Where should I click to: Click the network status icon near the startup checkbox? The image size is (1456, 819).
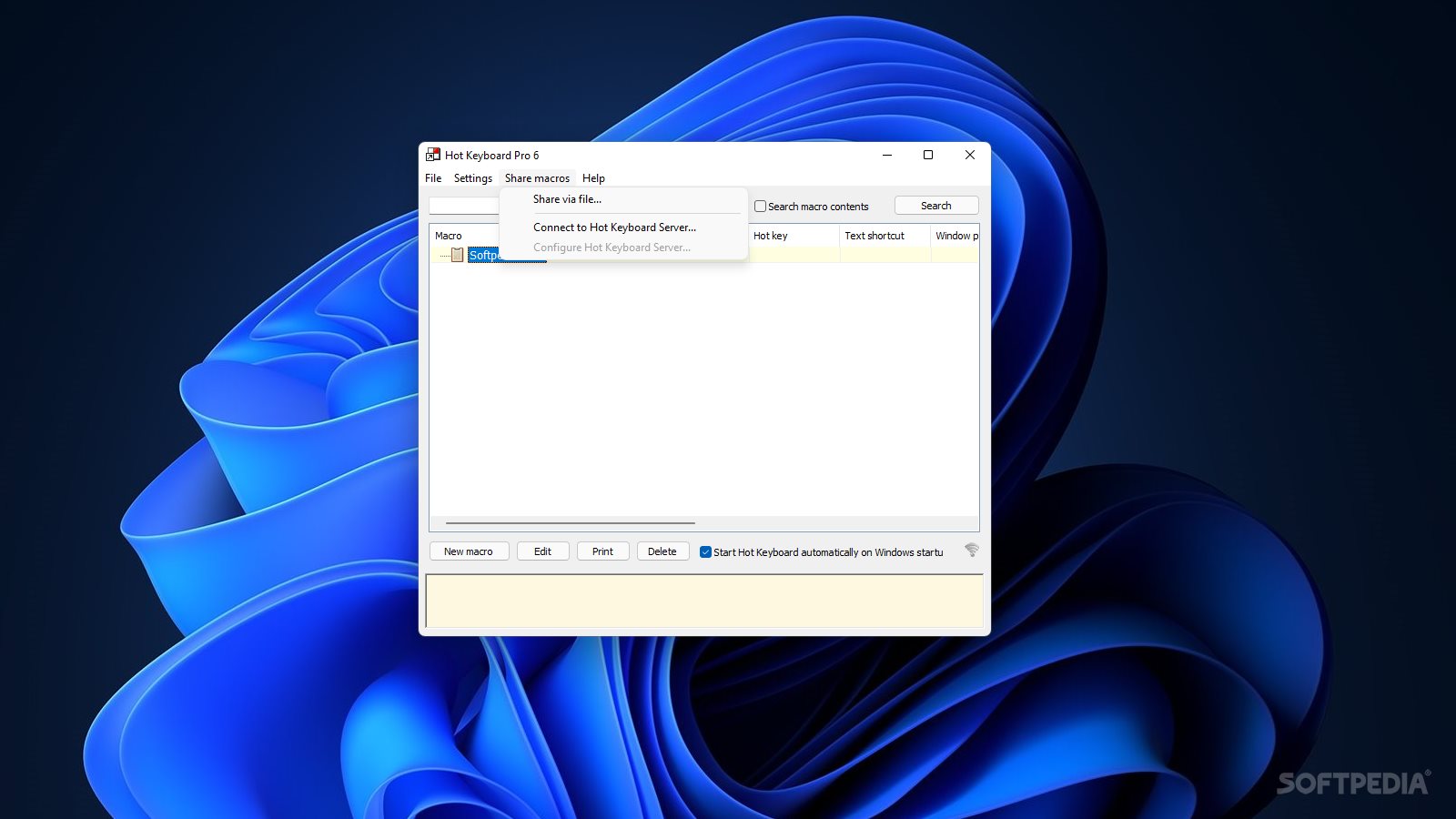(972, 550)
